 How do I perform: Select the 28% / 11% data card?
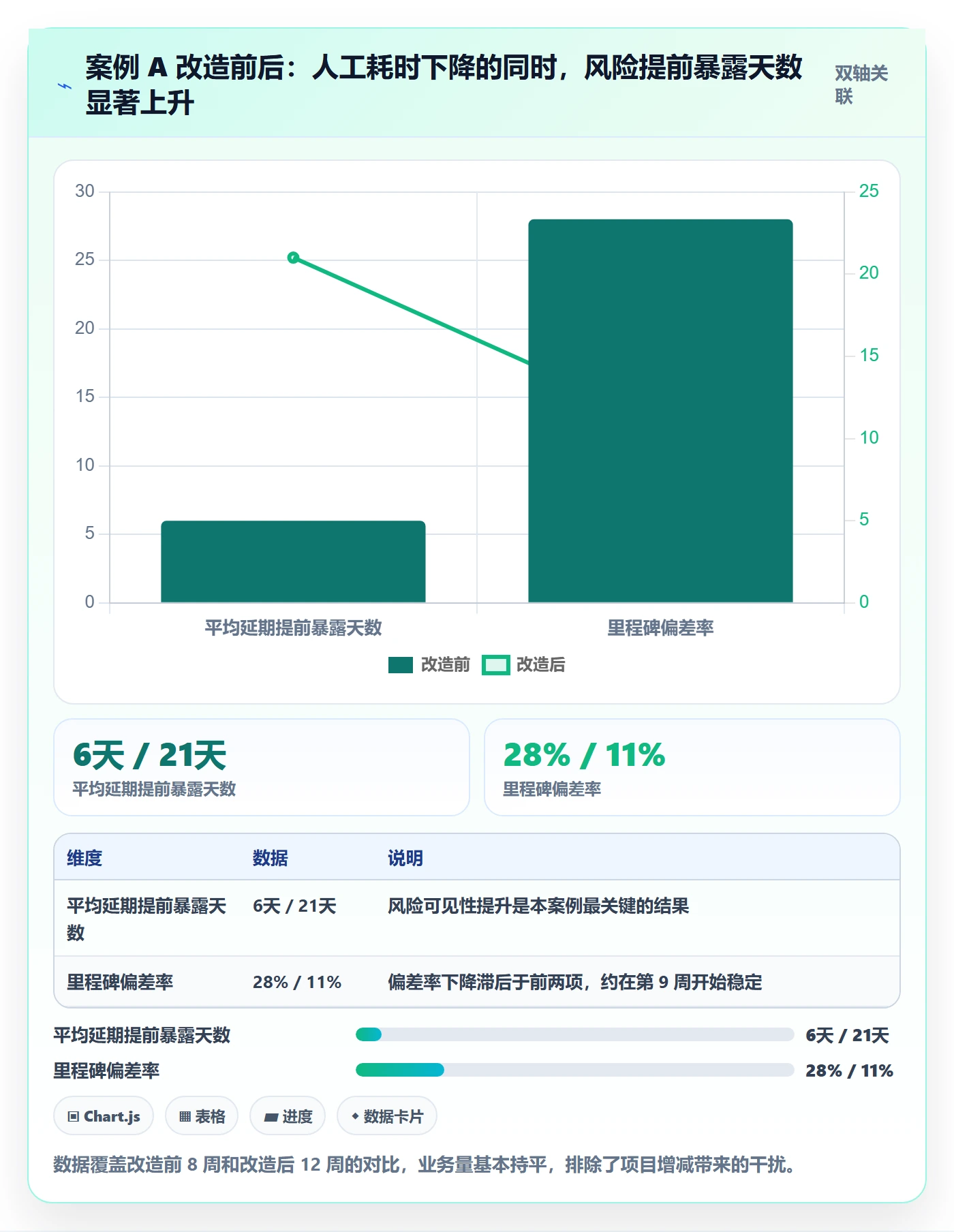pos(692,767)
